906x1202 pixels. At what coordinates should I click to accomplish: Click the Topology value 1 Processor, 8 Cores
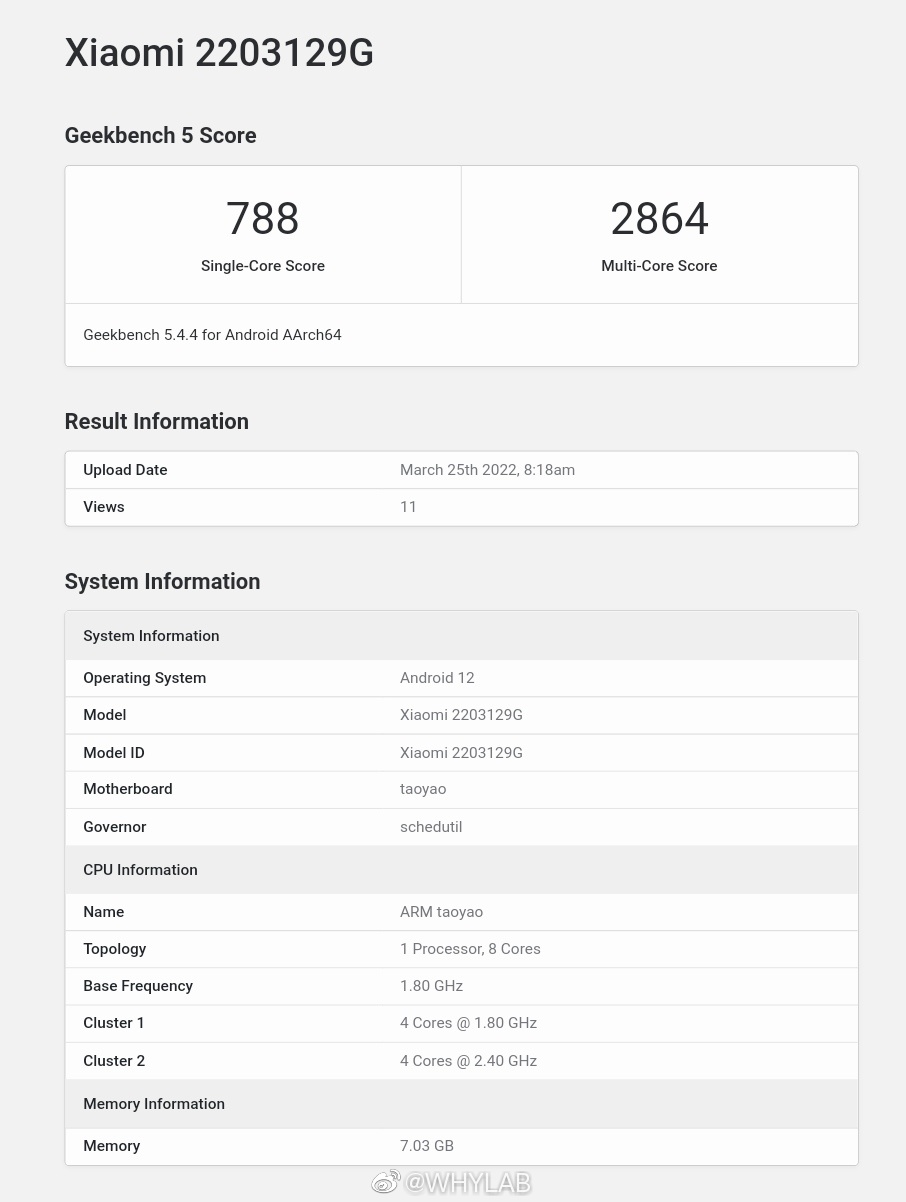pos(470,949)
